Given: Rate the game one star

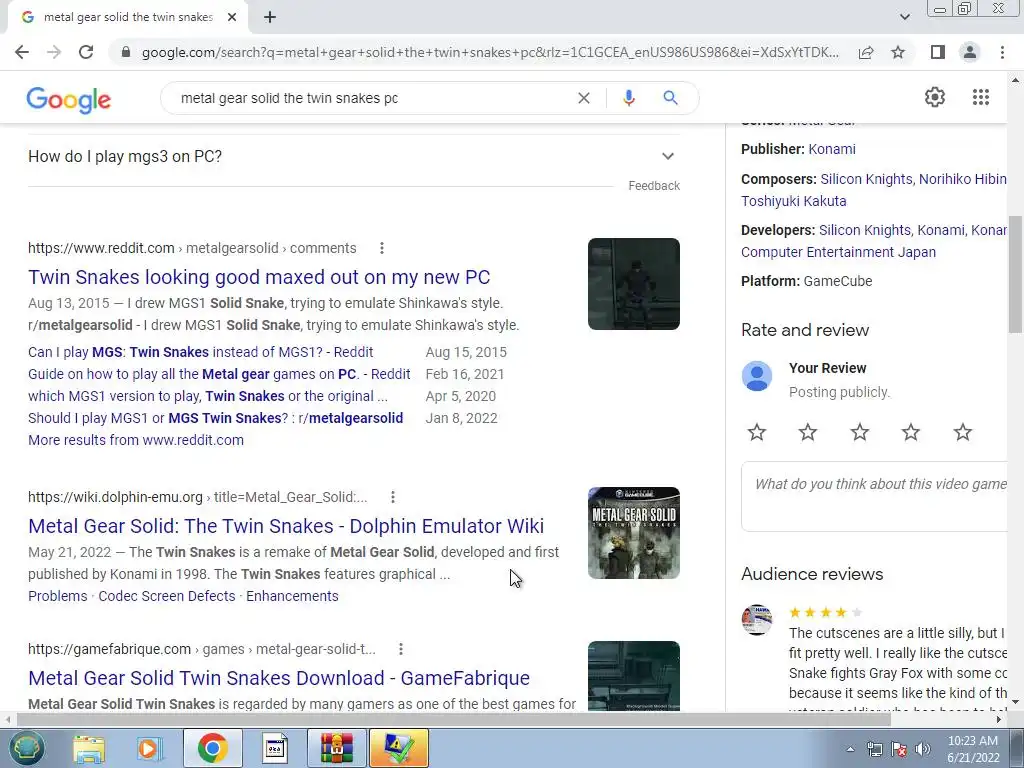Looking at the screenshot, I should tap(757, 432).
